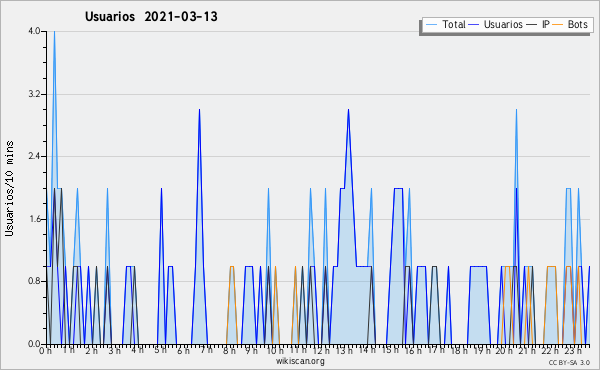Click the y-axis value 3.2
This screenshot has height=370, width=600.
34,94
